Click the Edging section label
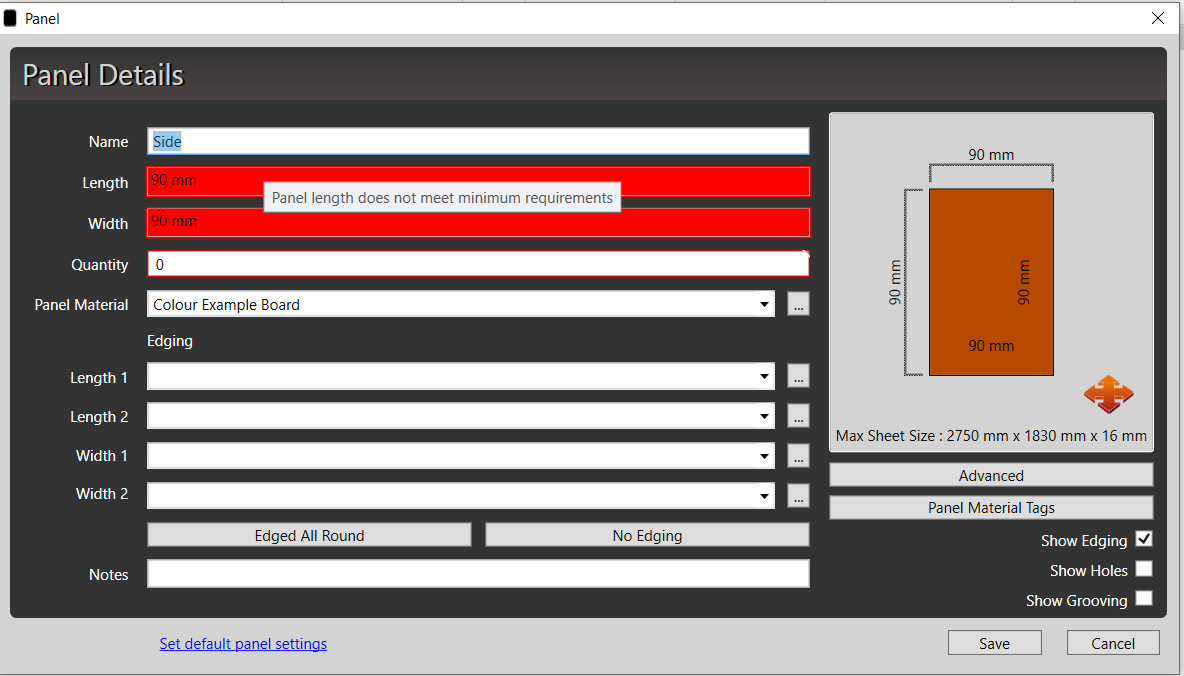 170,341
